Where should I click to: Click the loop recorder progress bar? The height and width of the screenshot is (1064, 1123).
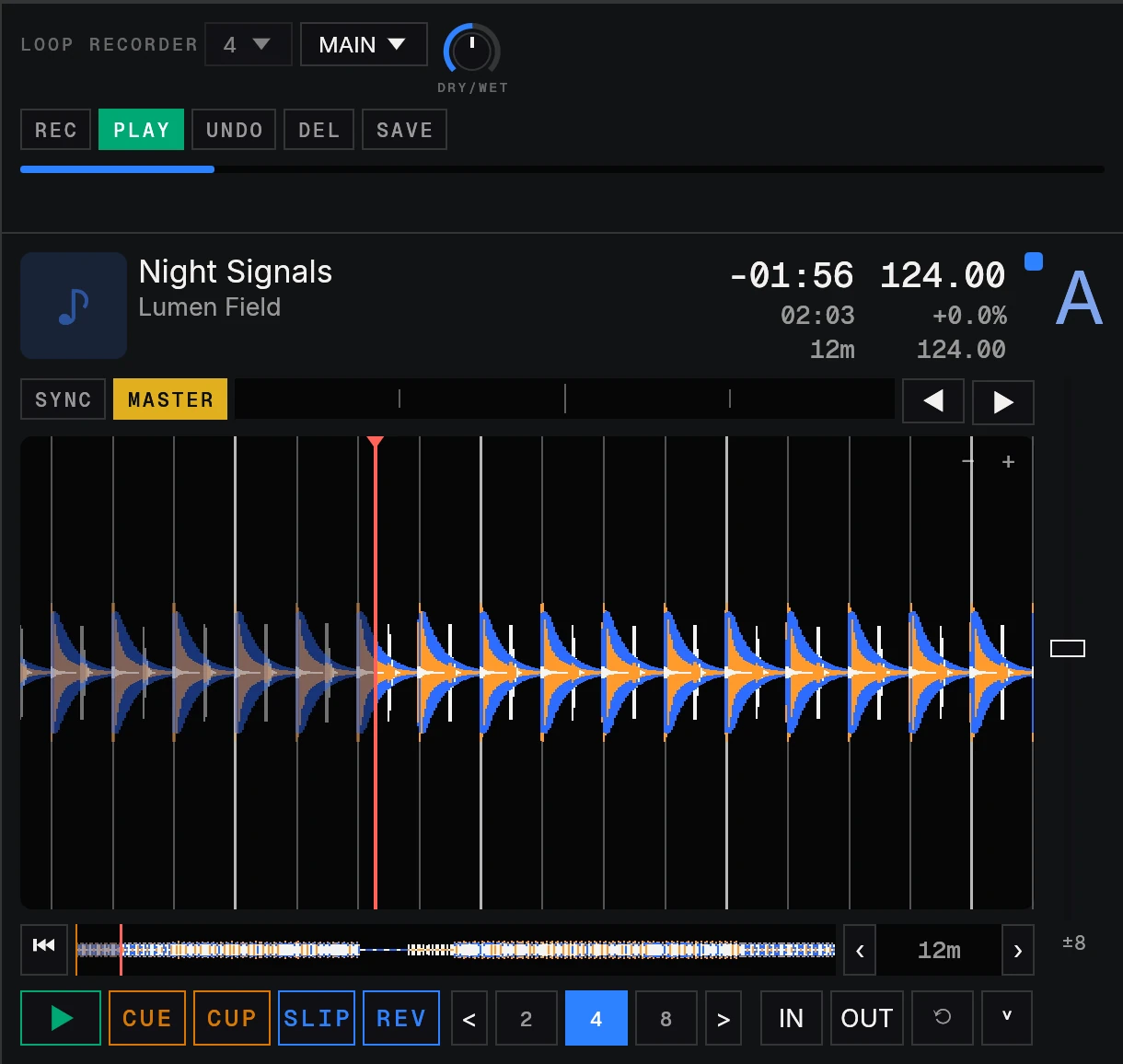(562, 169)
